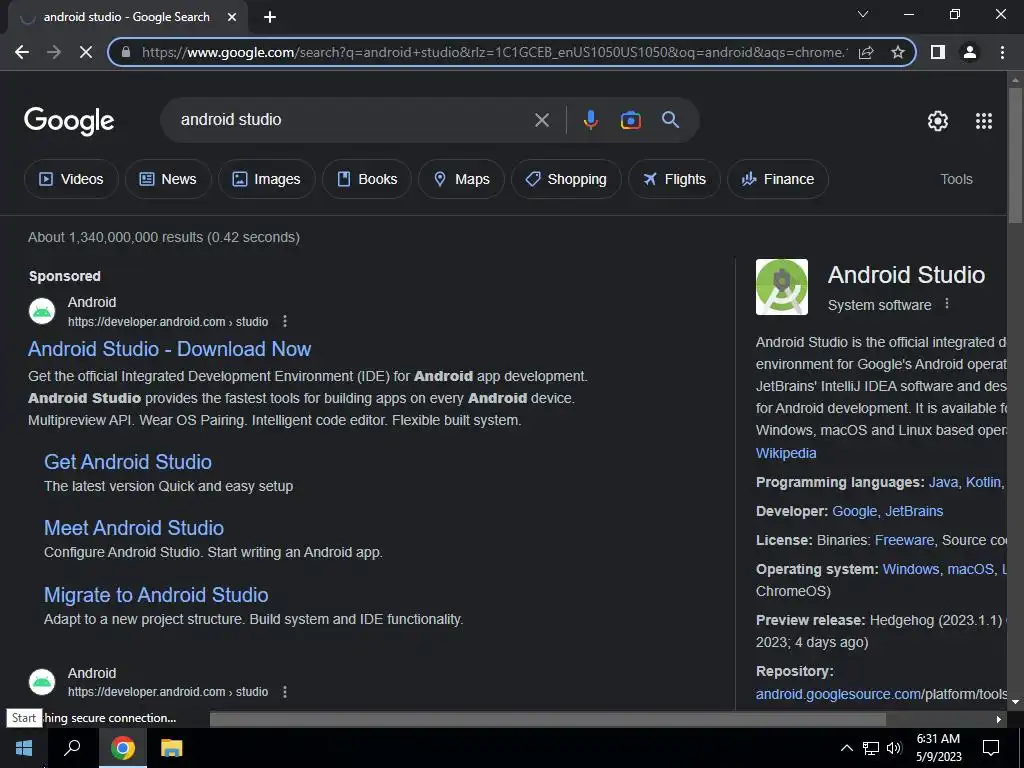The height and width of the screenshot is (768, 1024).
Task: Open the notification center
Action: click(991, 748)
